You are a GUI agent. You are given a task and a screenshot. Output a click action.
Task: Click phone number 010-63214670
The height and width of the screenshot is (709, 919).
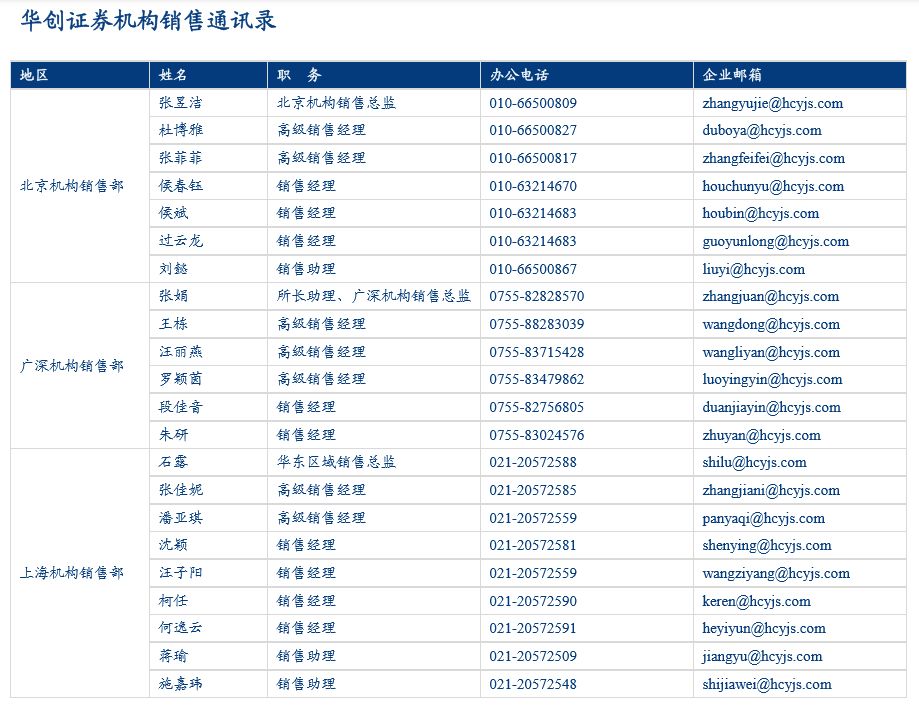tap(533, 186)
